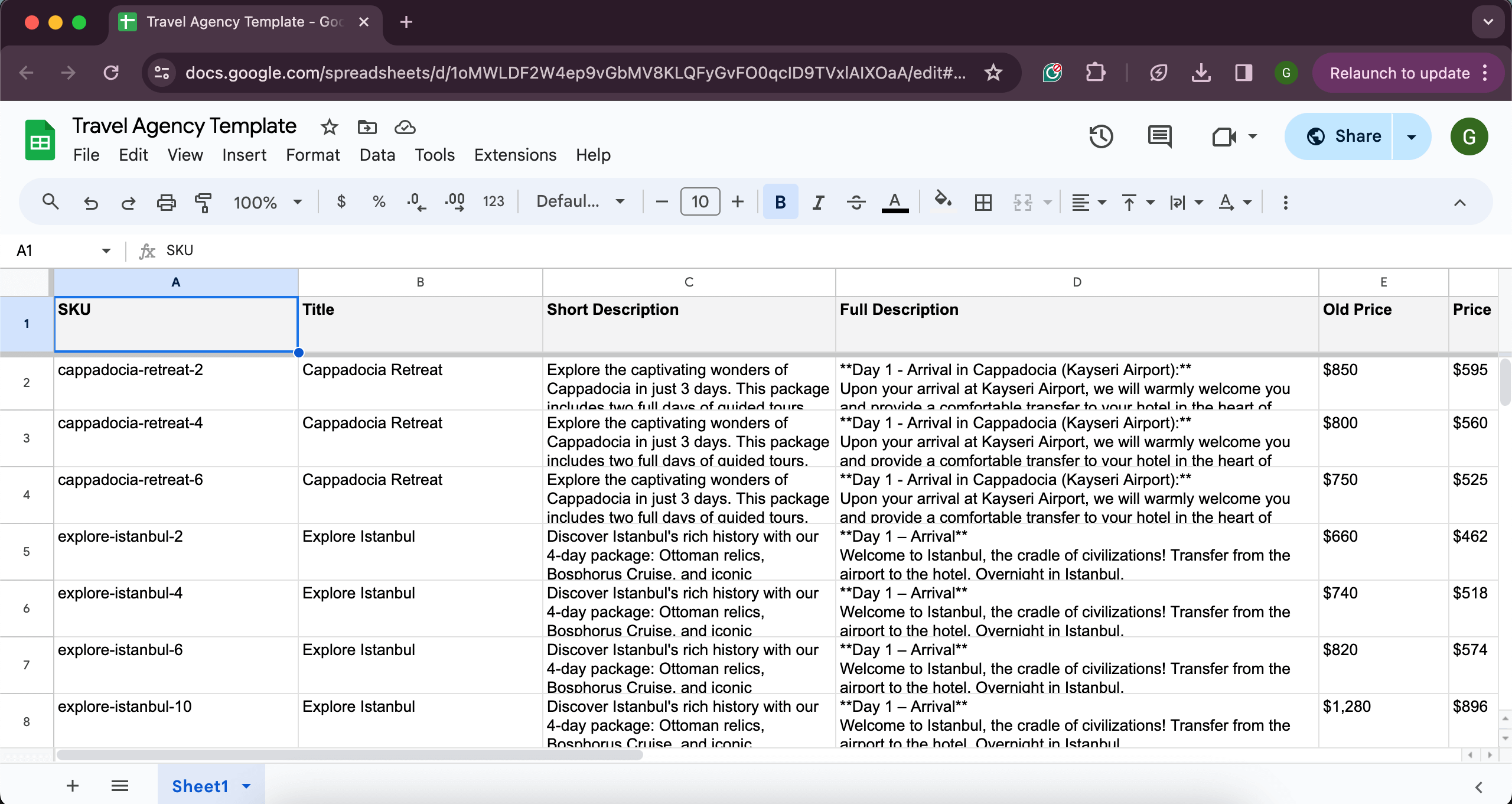
Task: Click the font size input field
Action: click(x=700, y=201)
